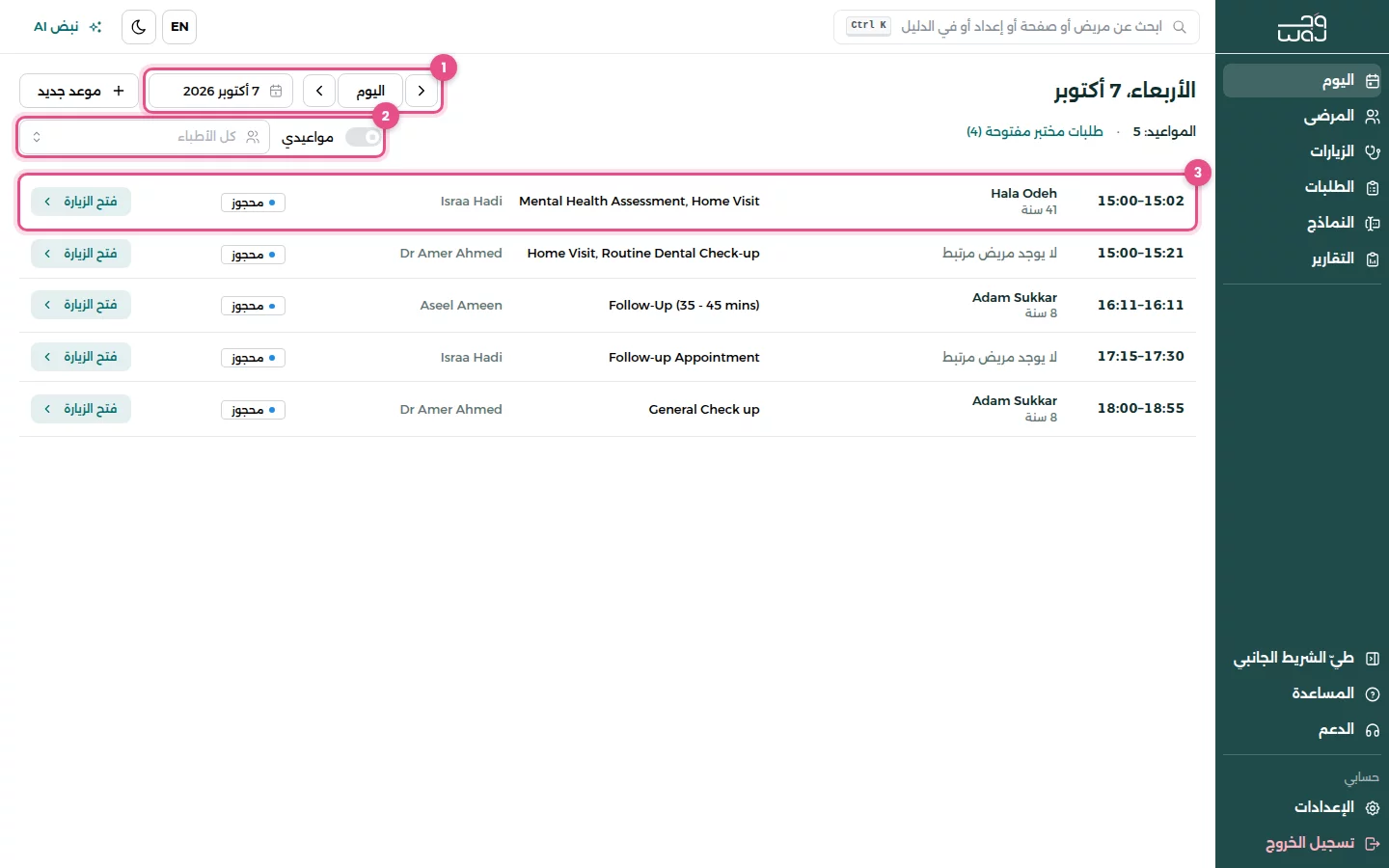1389x868 pixels.
Task: Open the كل الأطباء doctor dropdown
Action: click(x=145, y=137)
